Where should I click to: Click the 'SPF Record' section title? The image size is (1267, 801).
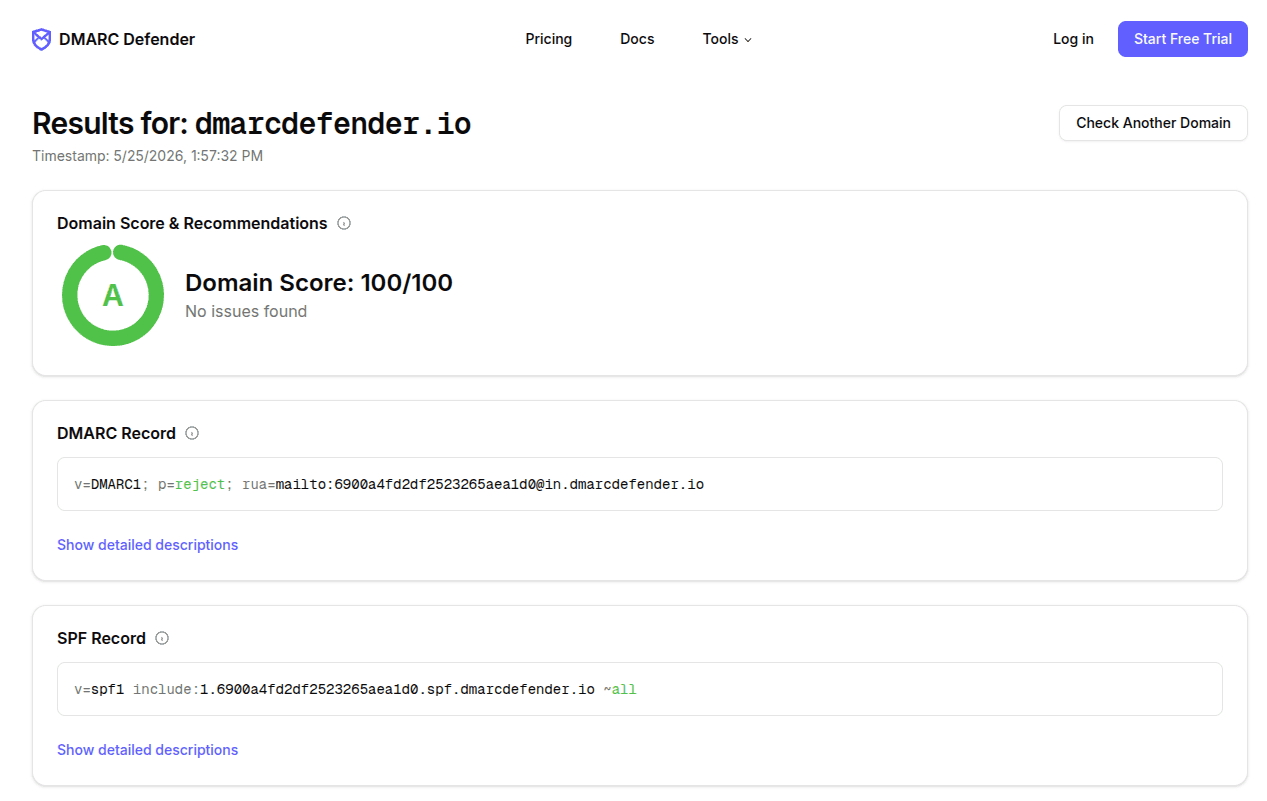pos(102,638)
